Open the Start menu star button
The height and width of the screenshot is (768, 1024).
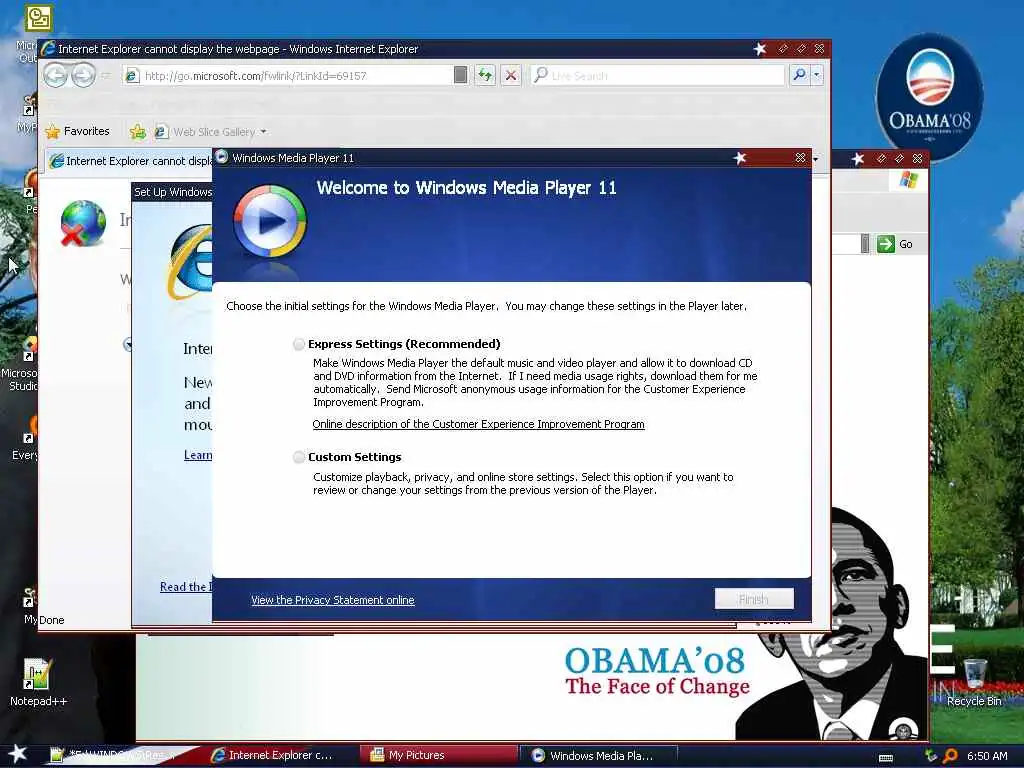tap(17, 754)
